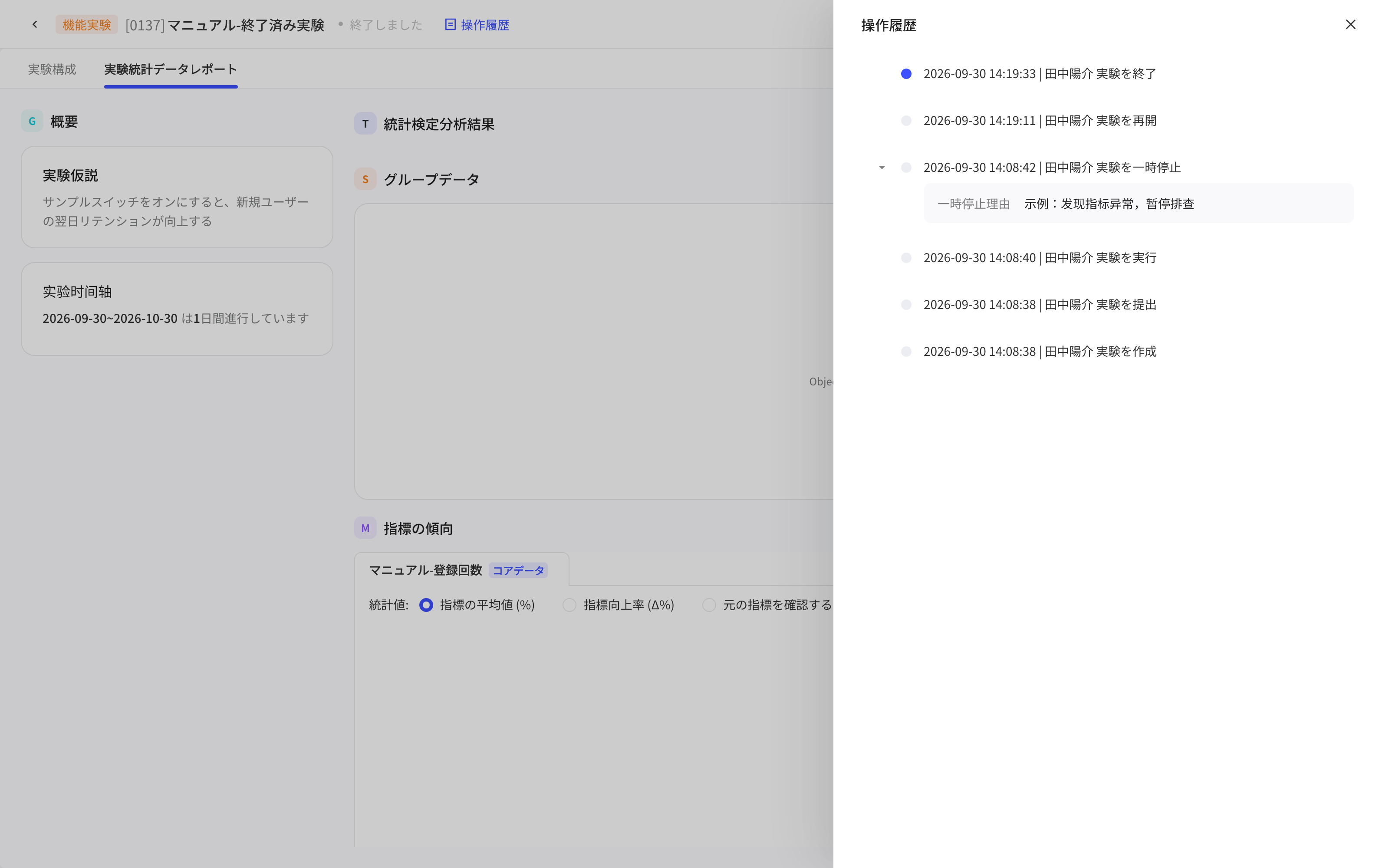Click the 一時停止理由 label
The height and width of the screenshot is (868, 1389).
pyautogui.click(x=974, y=204)
